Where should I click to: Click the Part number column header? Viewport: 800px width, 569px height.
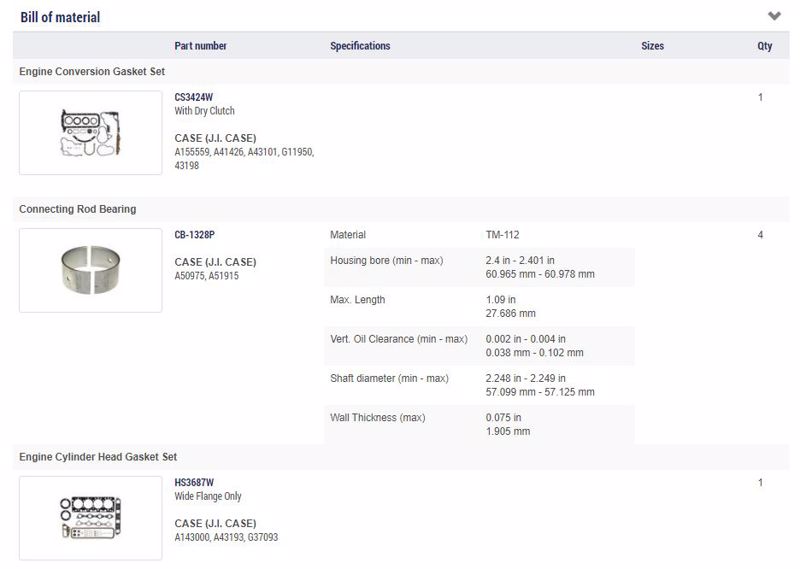[201, 45]
